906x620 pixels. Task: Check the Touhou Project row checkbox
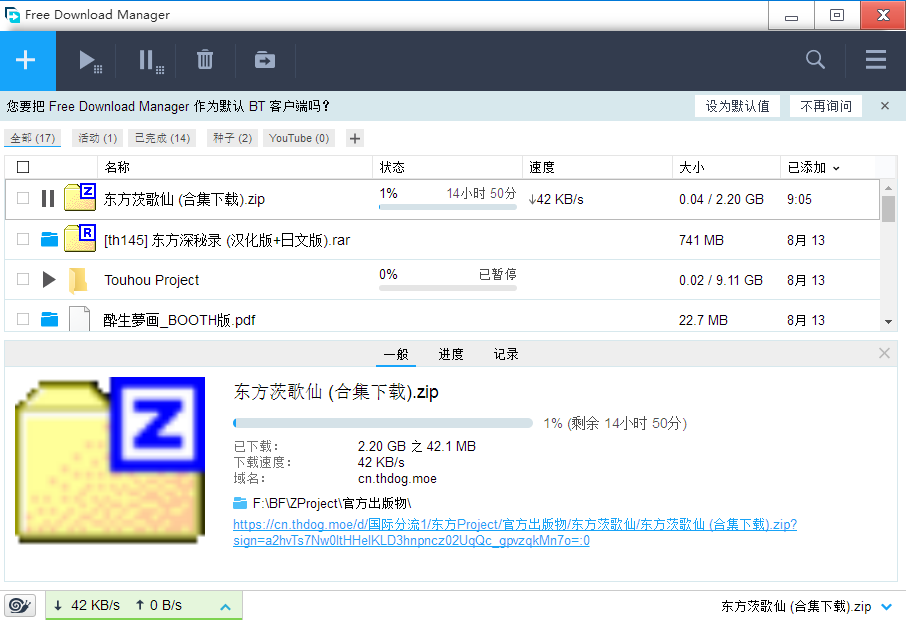tap(23, 279)
